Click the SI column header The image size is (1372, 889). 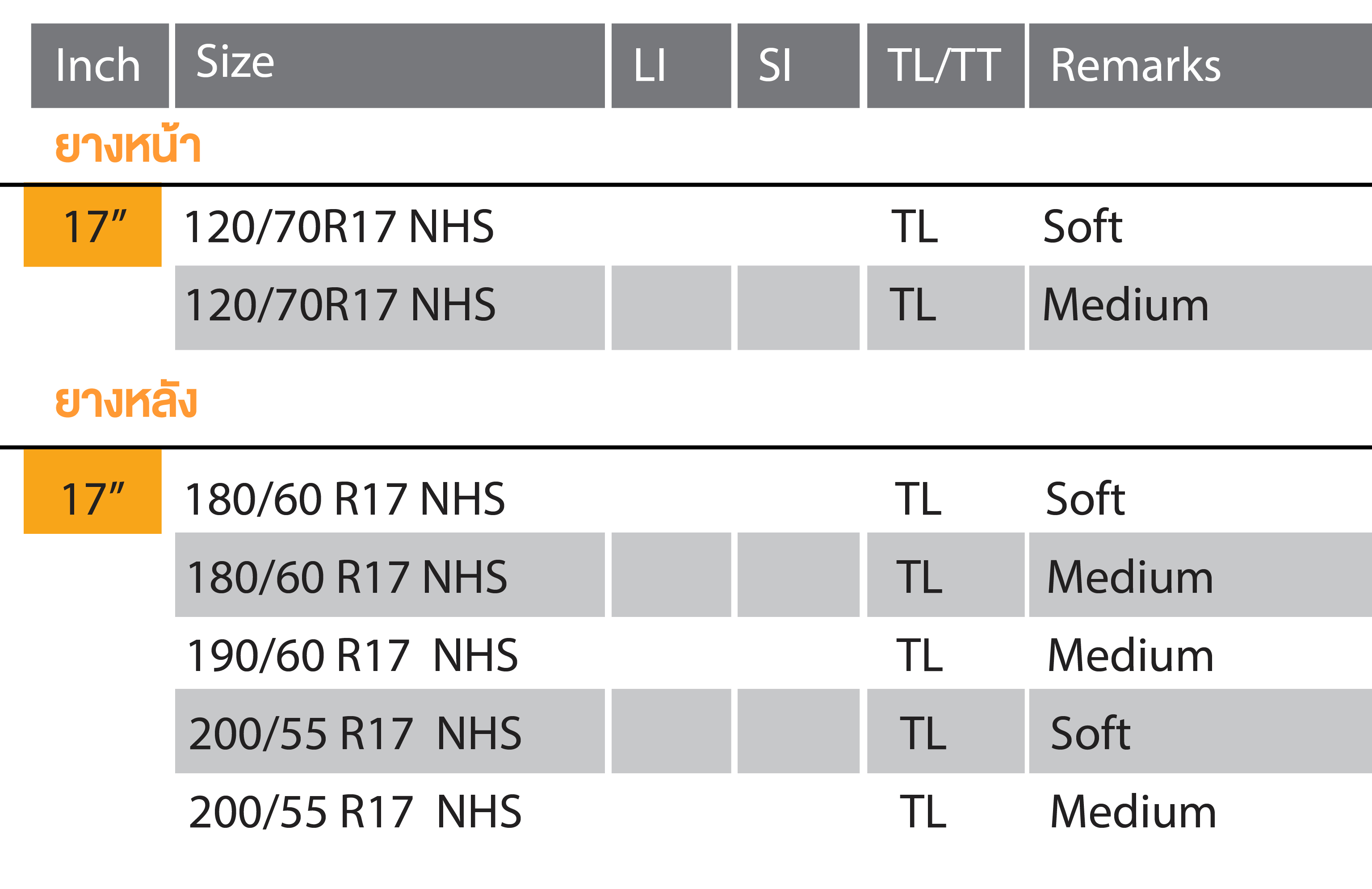pyautogui.click(x=798, y=66)
